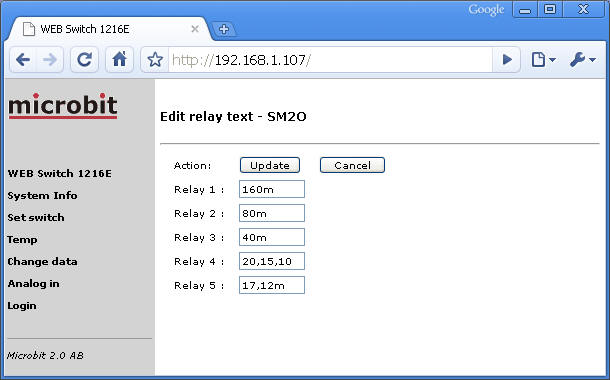
Task: Reload the page with refresh icon
Action: [84, 60]
